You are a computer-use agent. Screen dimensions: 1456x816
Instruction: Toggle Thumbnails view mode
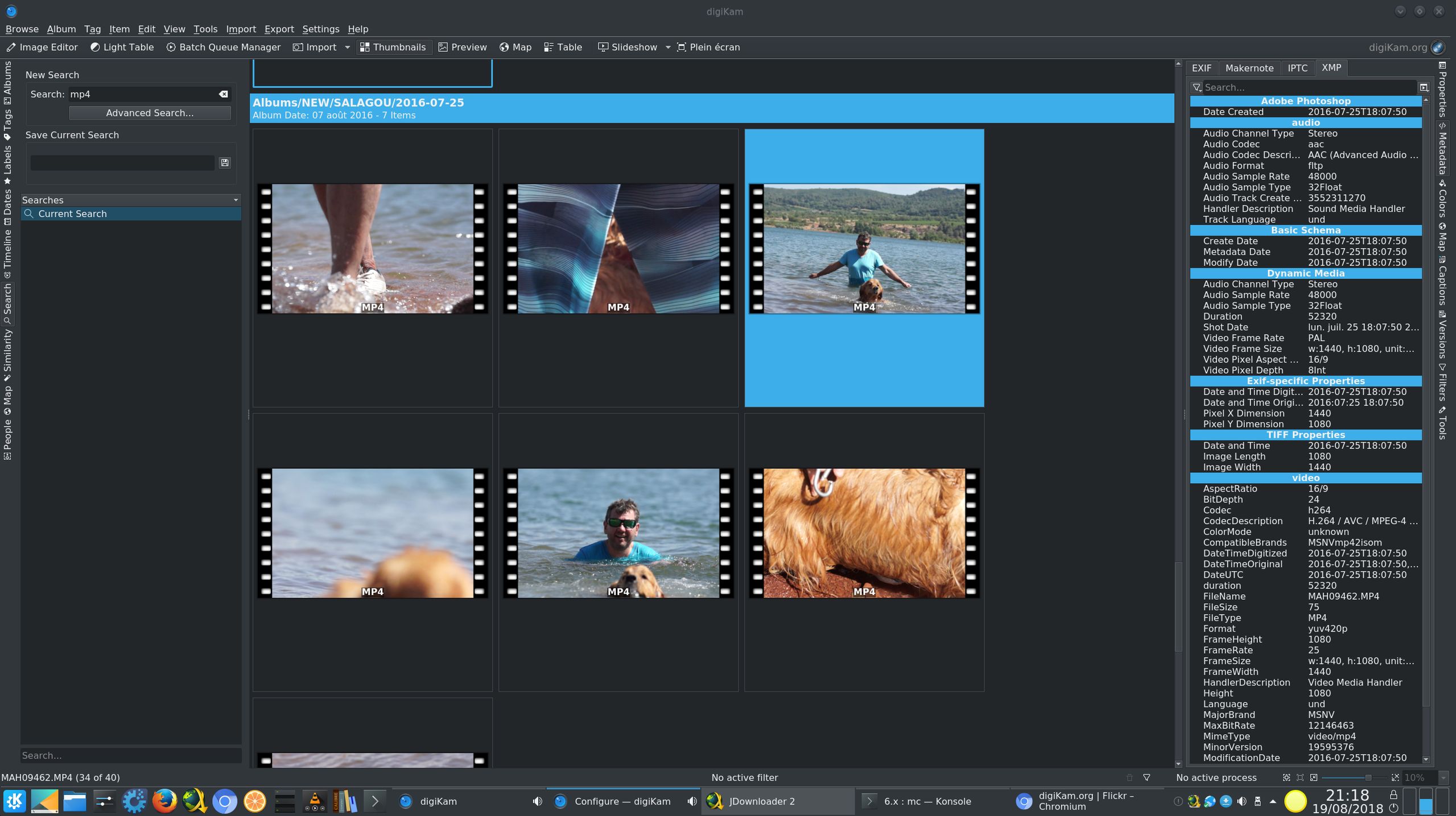(x=393, y=47)
